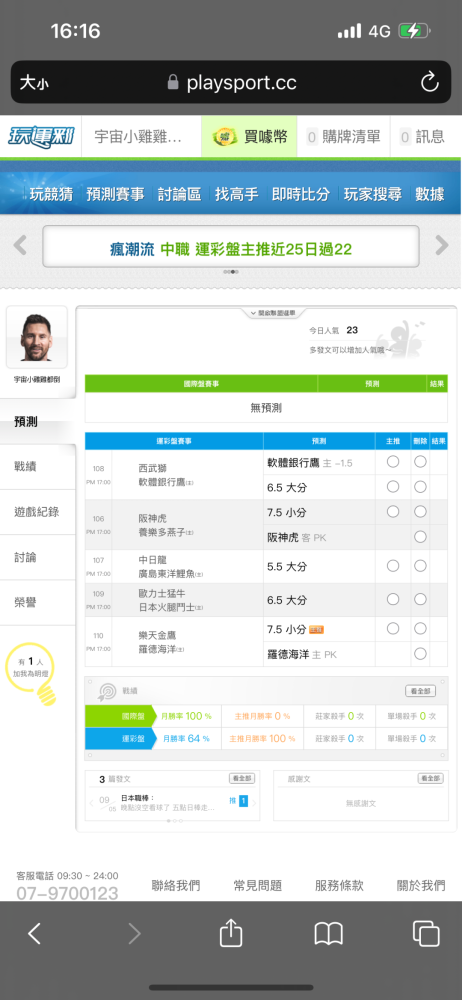
Task: Select the 刪除 radio for 阪神虎 客 PK
Action: (420, 537)
